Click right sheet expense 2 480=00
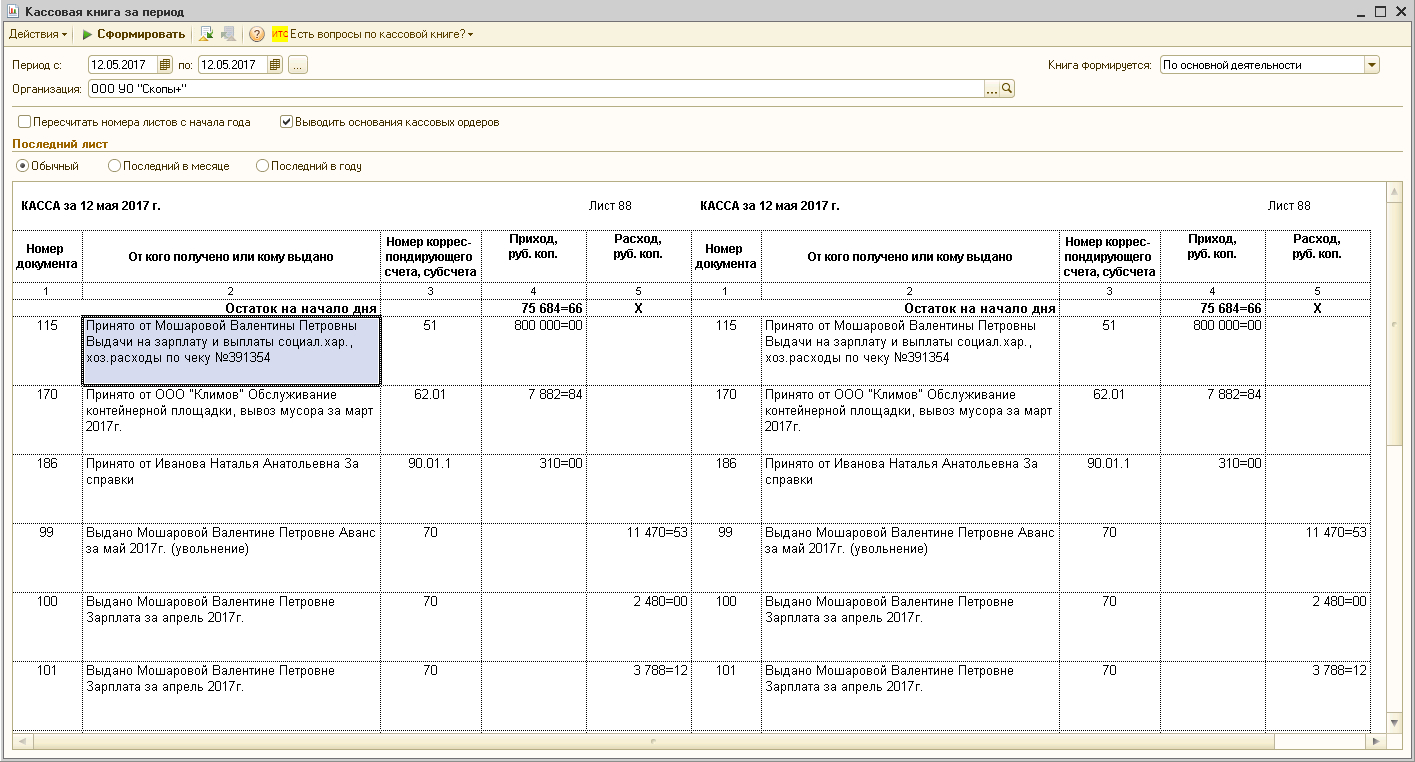 (1339, 601)
